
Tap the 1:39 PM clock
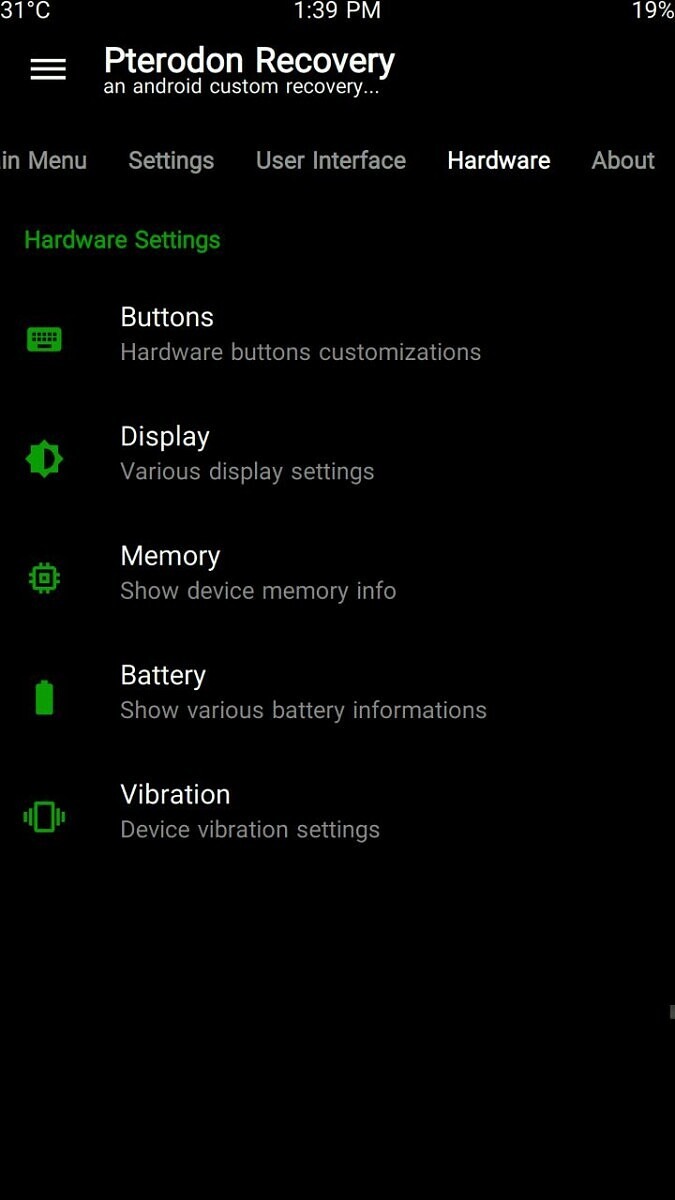click(x=337, y=11)
